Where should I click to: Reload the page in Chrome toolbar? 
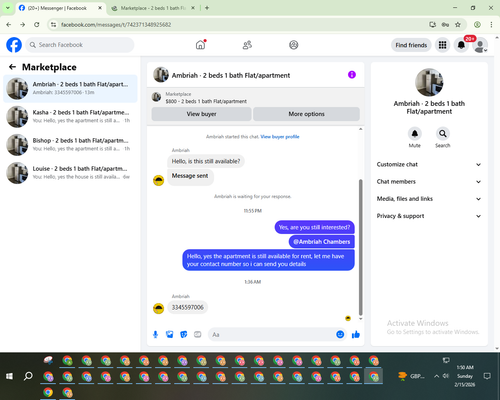[37, 25]
